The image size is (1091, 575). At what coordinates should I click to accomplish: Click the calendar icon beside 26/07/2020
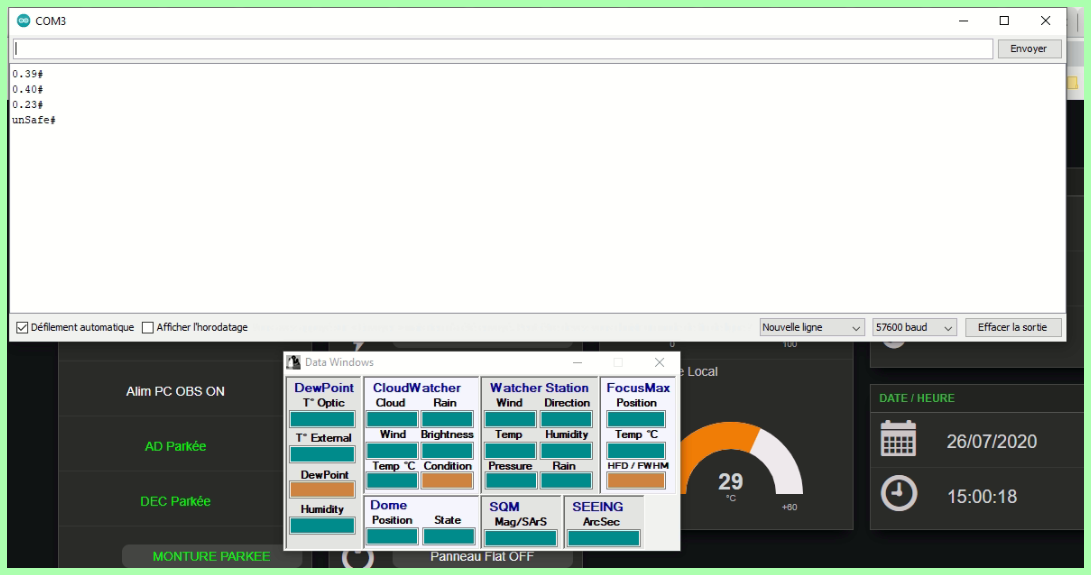(x=898, y=438)
